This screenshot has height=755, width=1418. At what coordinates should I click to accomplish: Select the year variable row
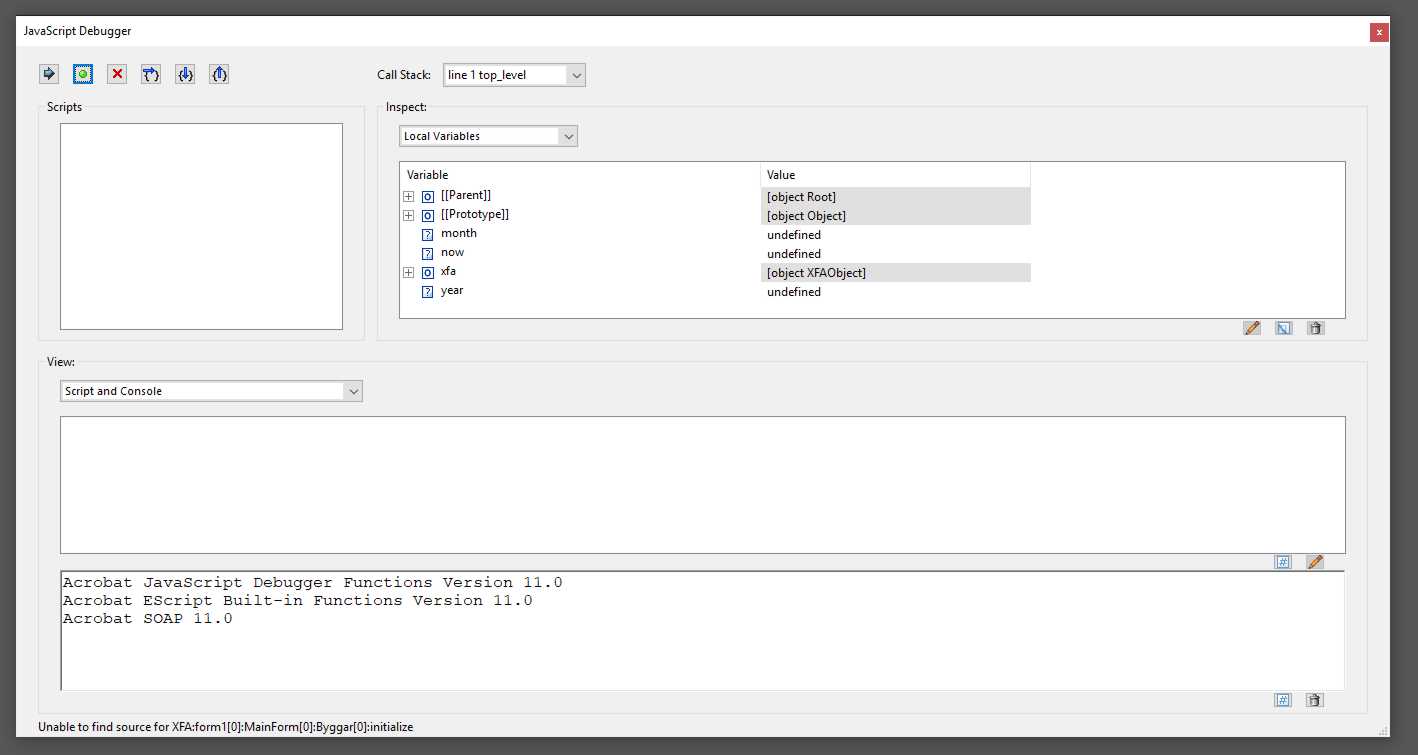point(715,291)
